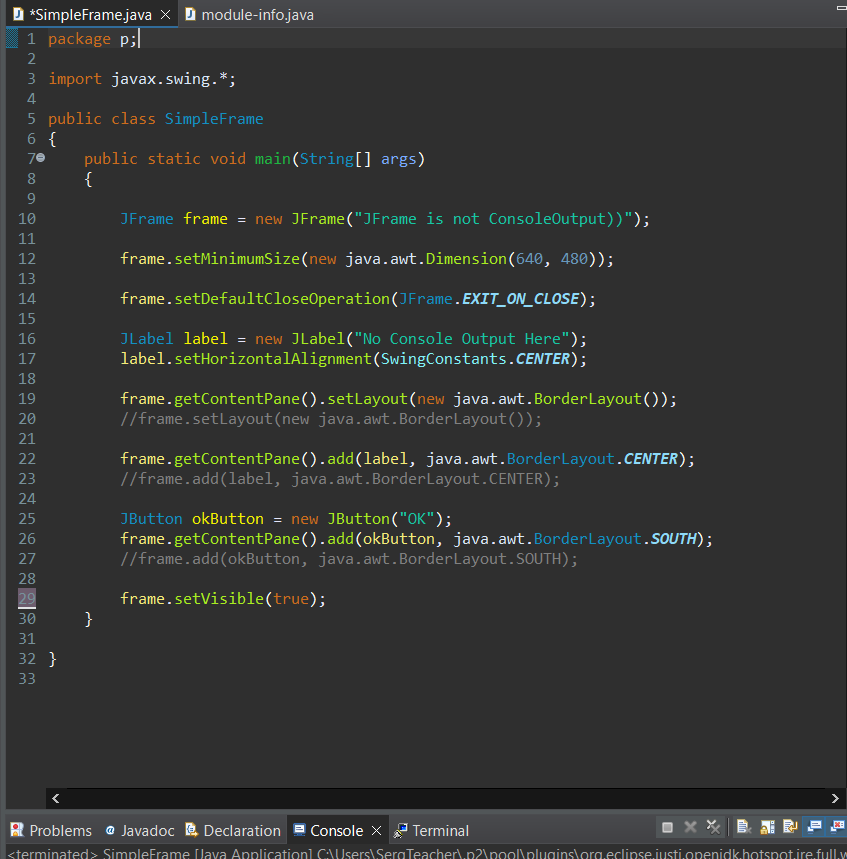Click BorderLayout.CENTER on line 22
This screenshot has width=847, height=859.
(x=592, y=459)
